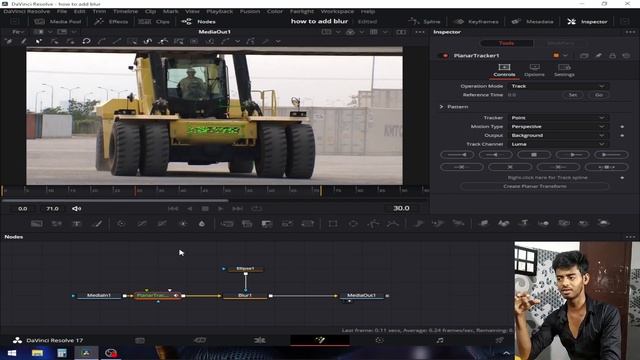Open the Workspace menu

[337, 11]
